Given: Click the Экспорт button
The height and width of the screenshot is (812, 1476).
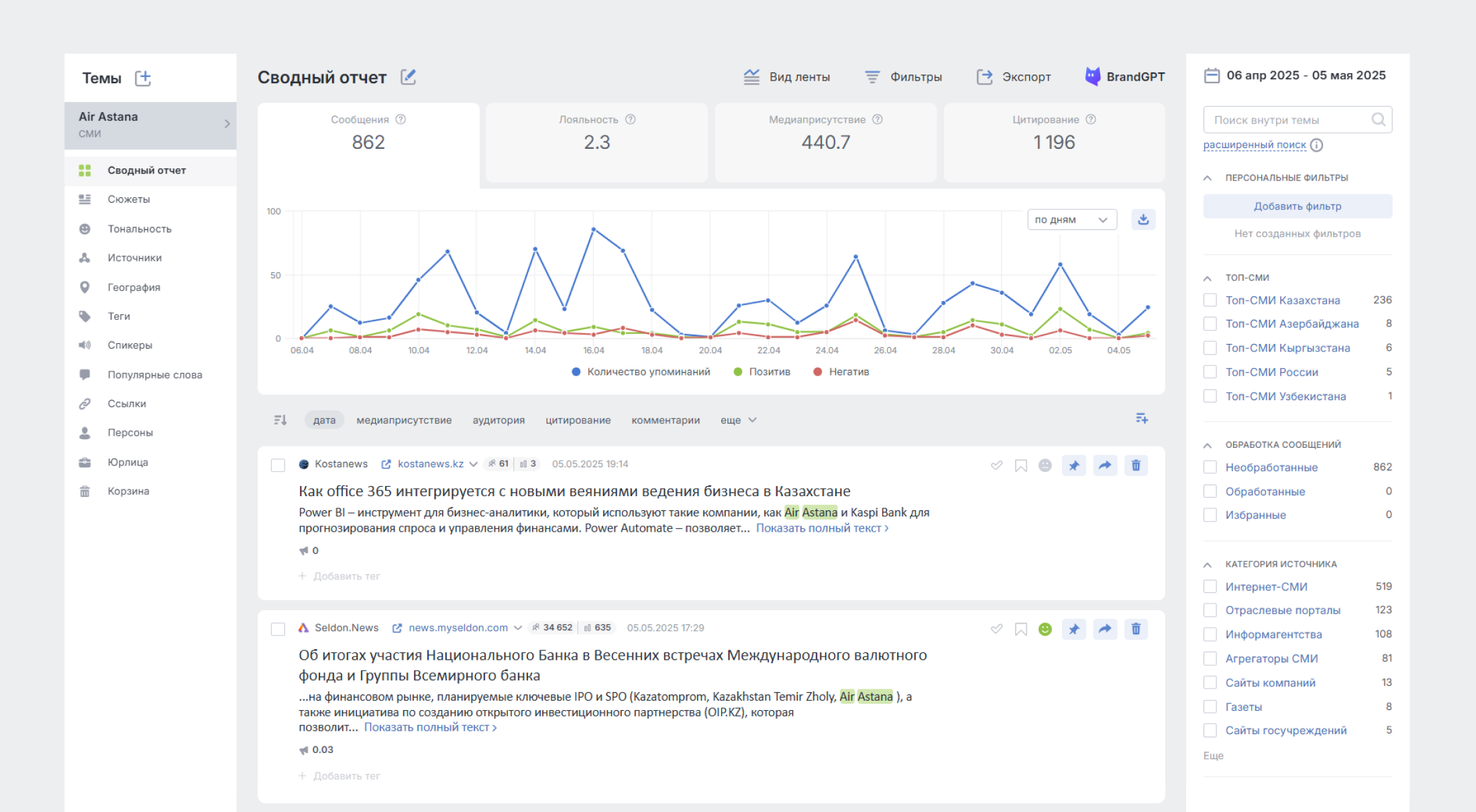Looking at the screenshot, I should (1014, 77).
